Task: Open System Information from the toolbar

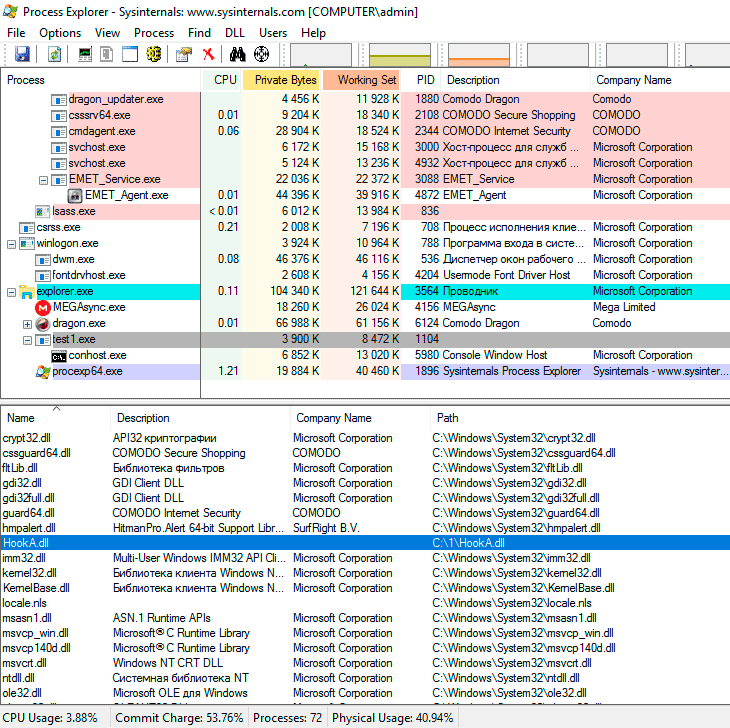Action: point(85,54)
